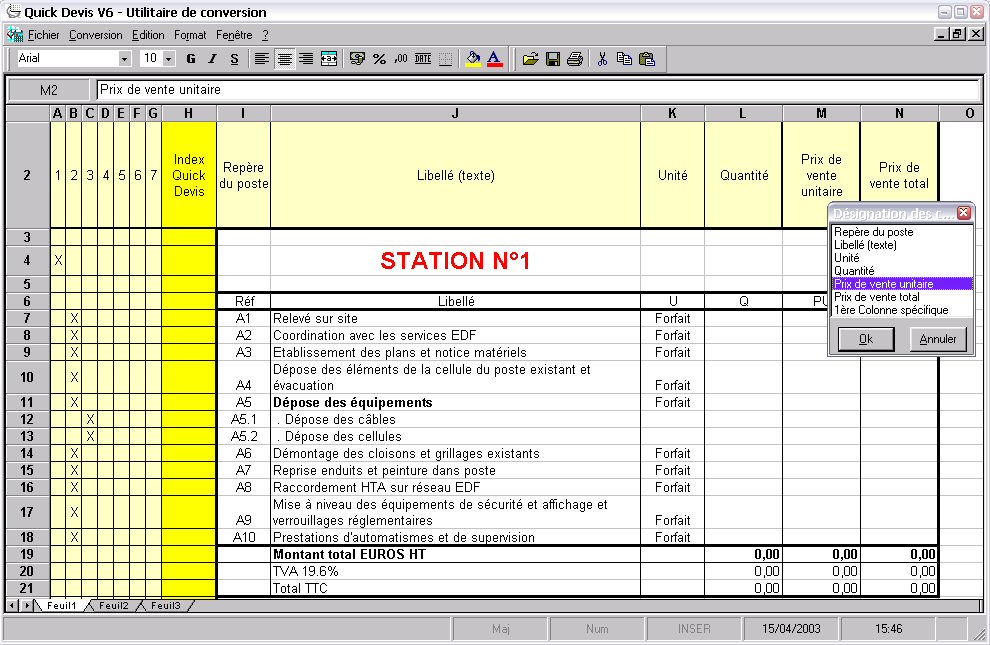Image resolution: width=990 pixels, height=645 pixels.
Task: Toggle bold formatting with the G button
Action: pyautogui.click(x=191, y=59)
